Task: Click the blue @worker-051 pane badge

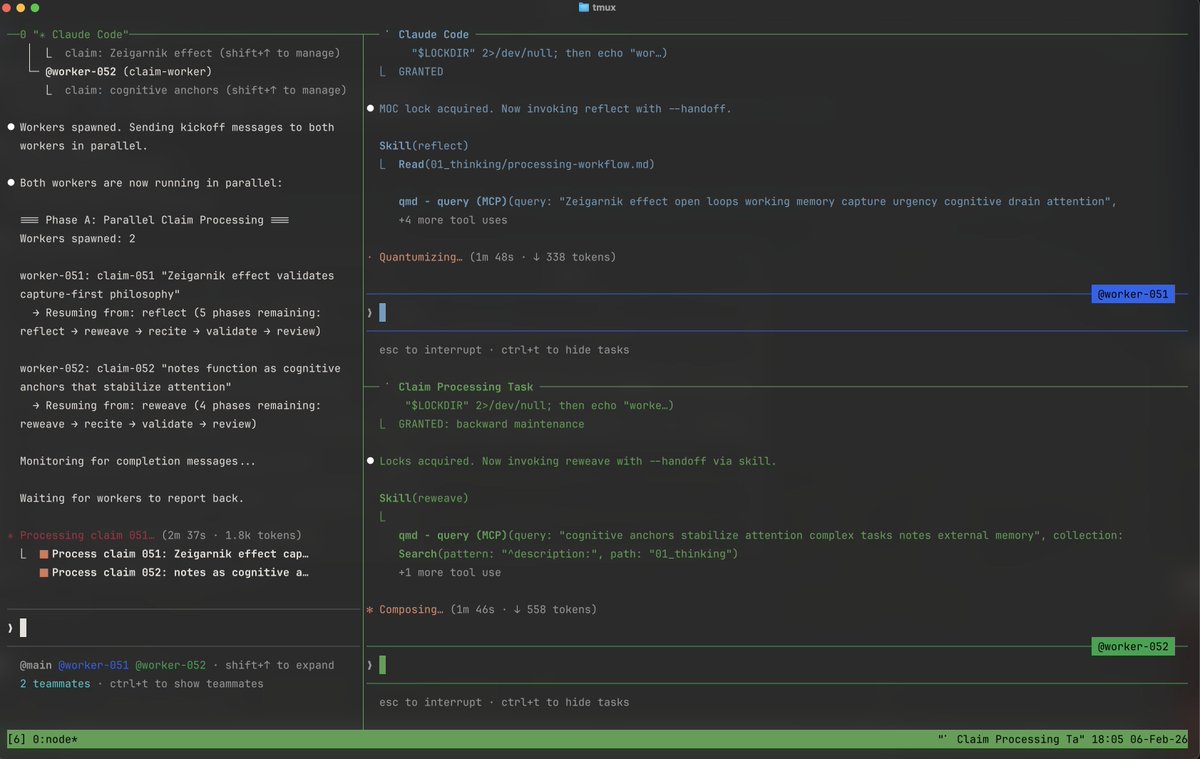Action: coord(1133,294)
